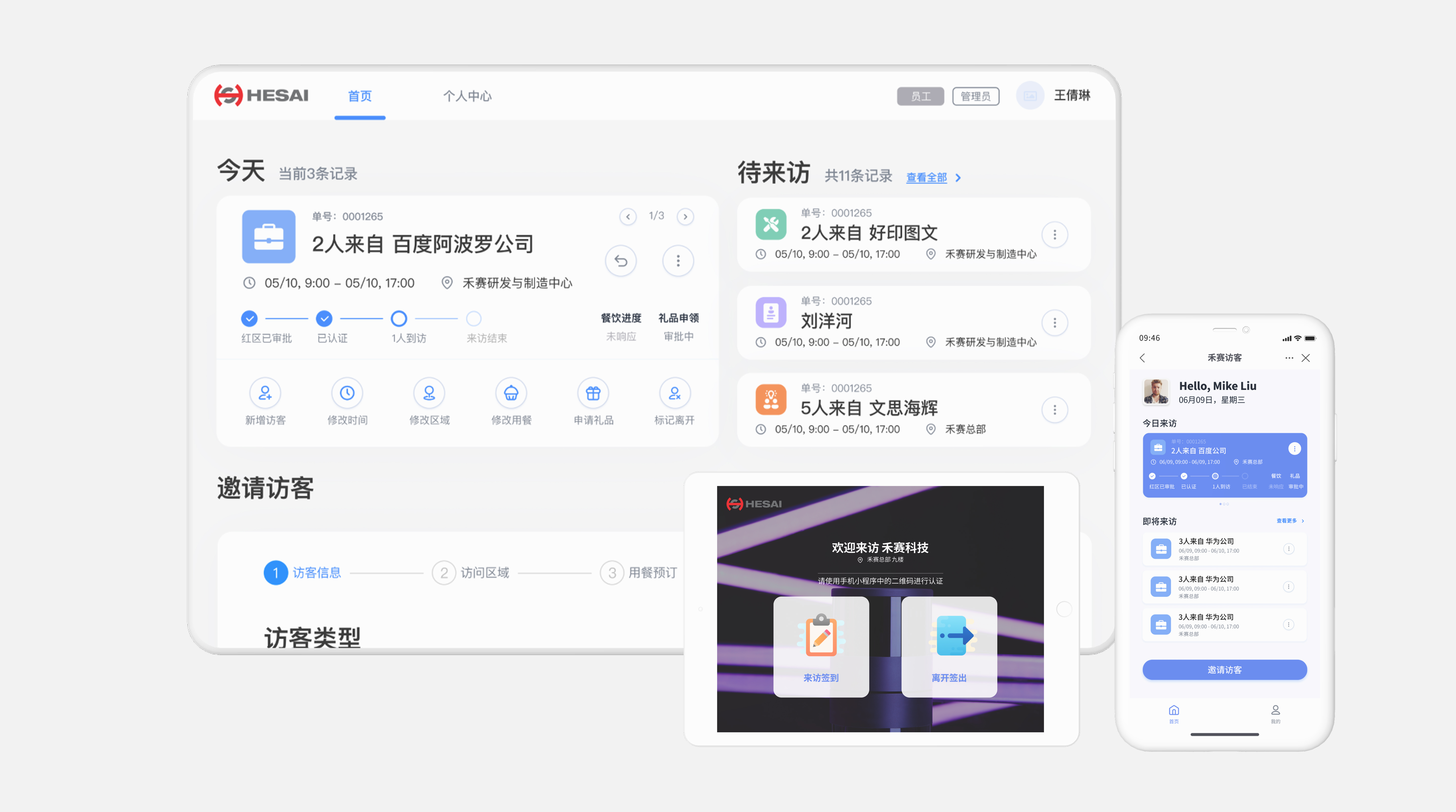This screenshot has height=812, width=1456.
Task: Click the 修改时间 clock icon
Action: point(347,393)
